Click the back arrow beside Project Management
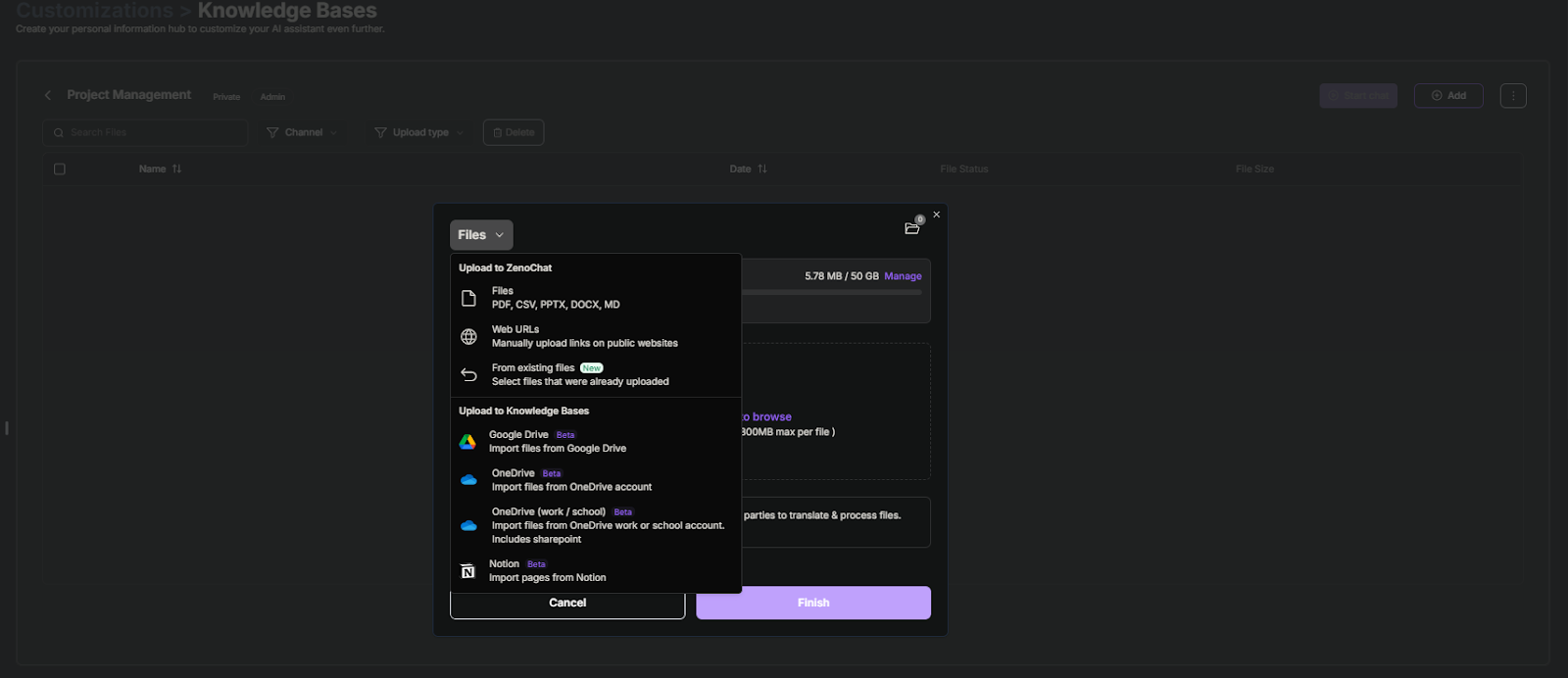Image resolution: width=1568 pixels, height=678 pixels. [48, 95]
